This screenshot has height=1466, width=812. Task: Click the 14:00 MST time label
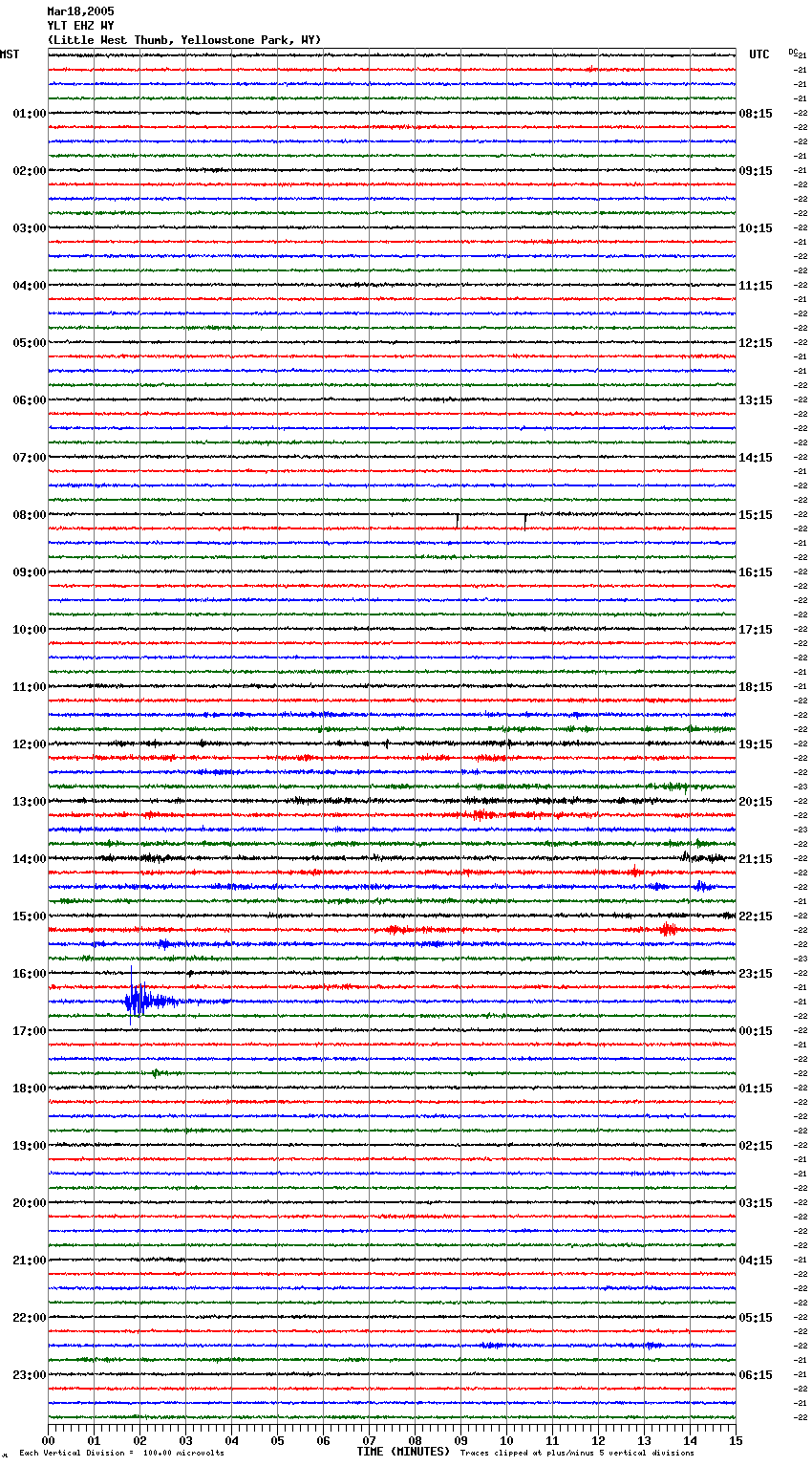30,859
